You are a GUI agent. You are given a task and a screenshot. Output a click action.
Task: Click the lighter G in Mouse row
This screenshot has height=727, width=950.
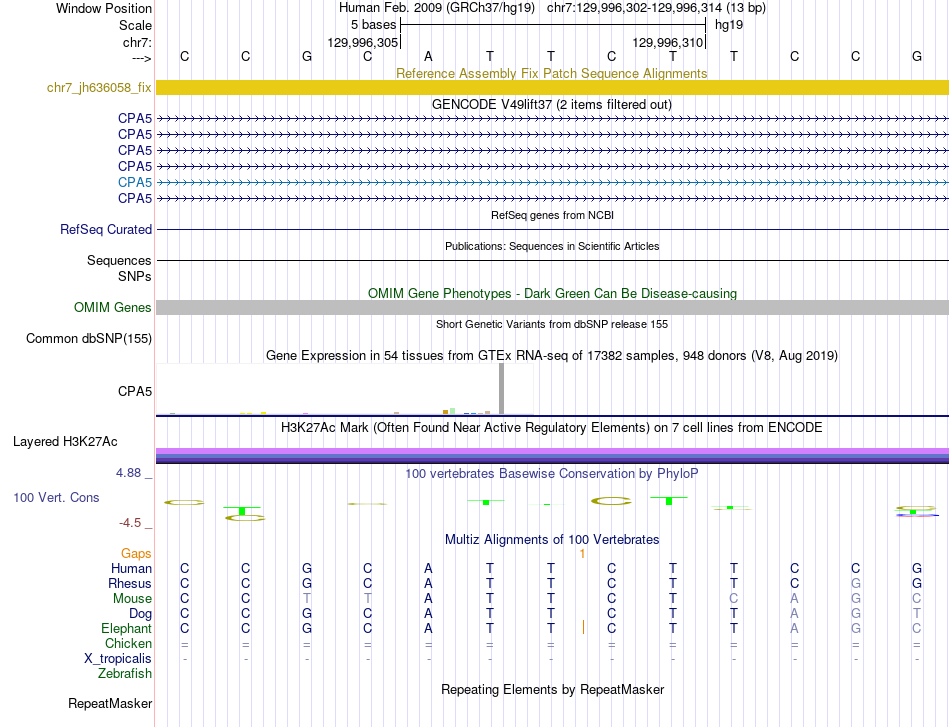point(855,599)
